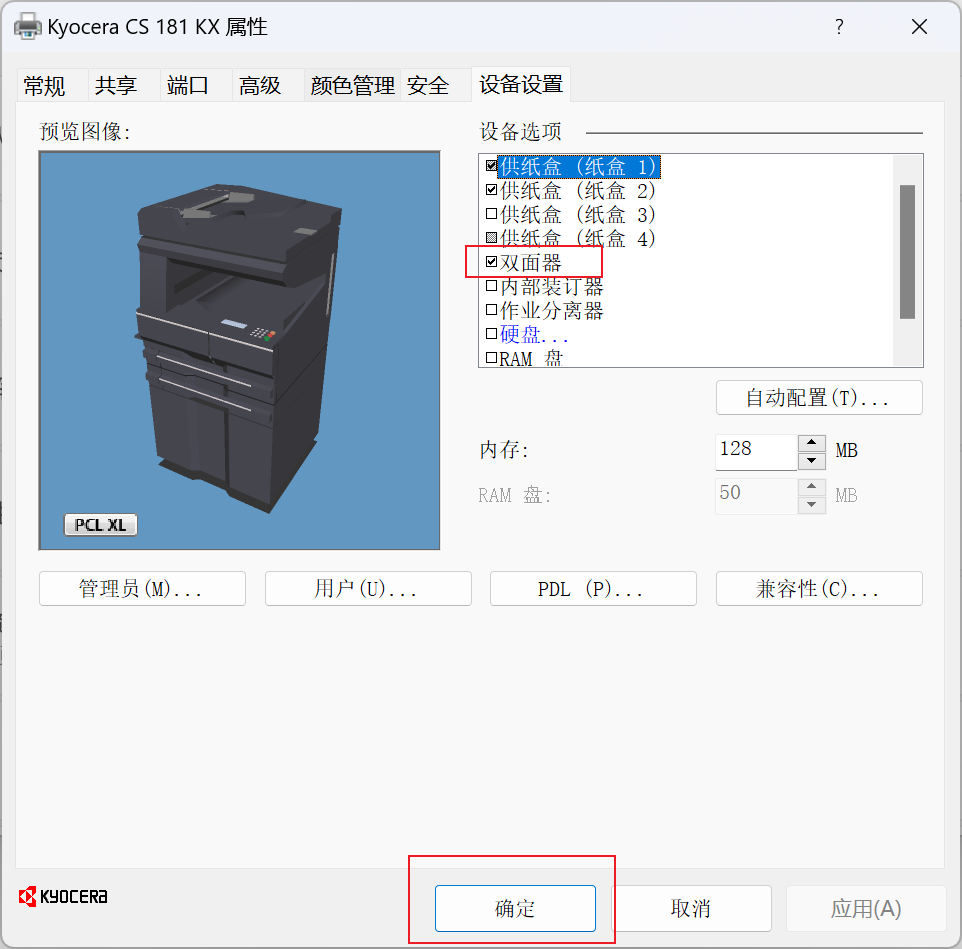Open the 硬盘... link text
Viewport: 962px width, 949px height.
(534, 334)
